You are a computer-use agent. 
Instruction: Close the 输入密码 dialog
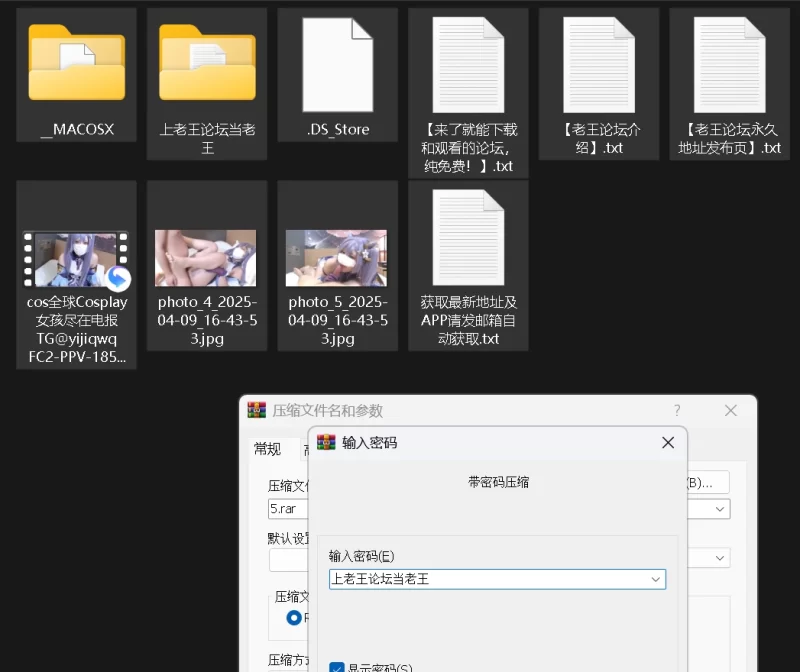(x=668, y=442)
